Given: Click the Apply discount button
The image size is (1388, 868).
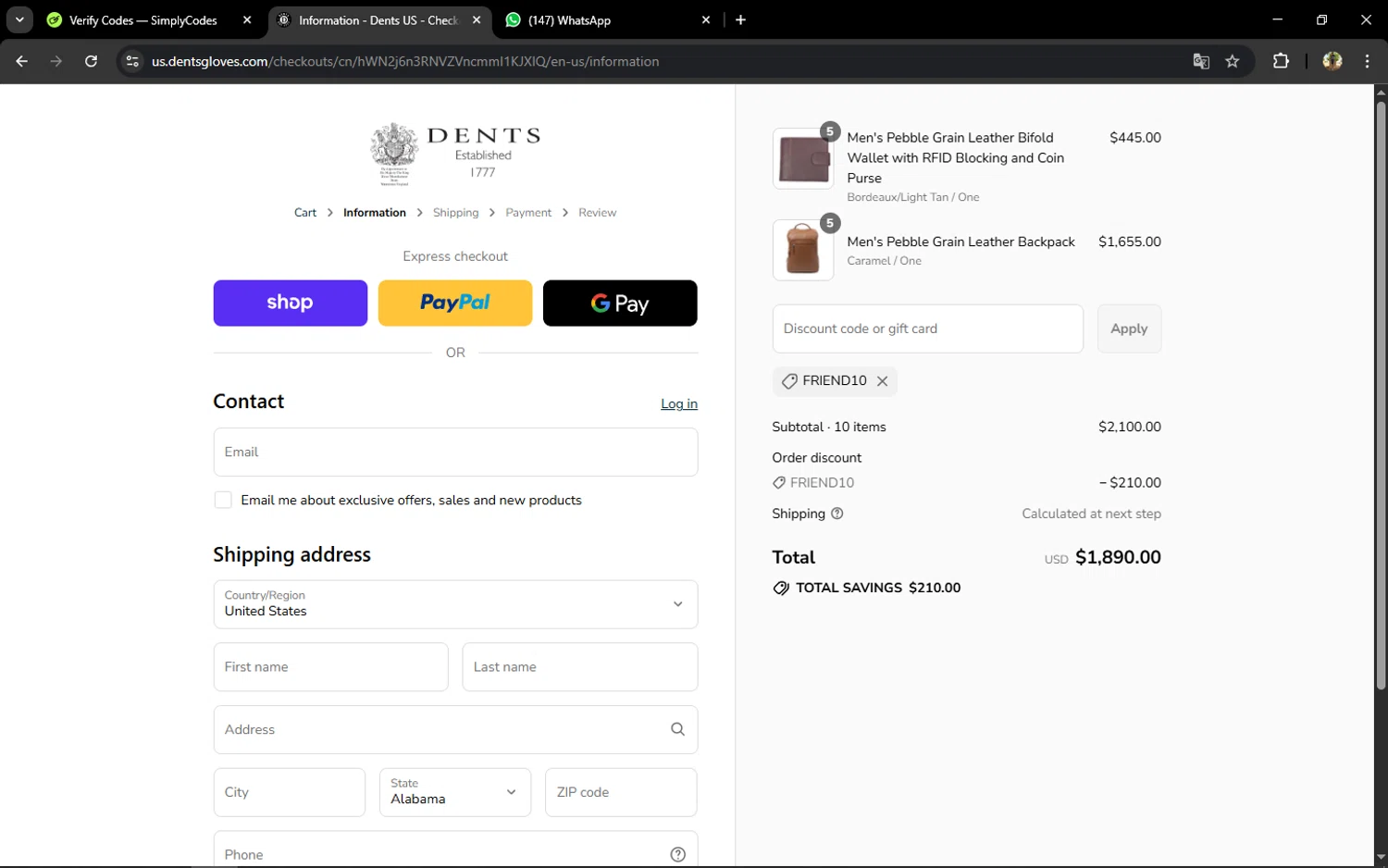Looking at the screenshot, I should point(1129,329).
